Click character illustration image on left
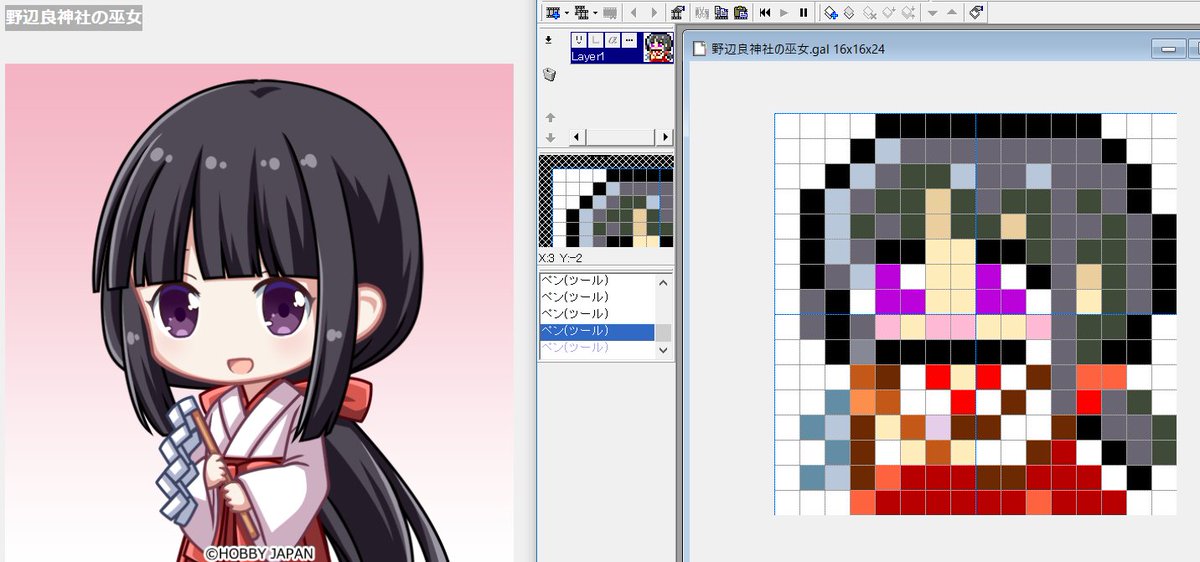Image resolution: width=1200 pixels, height=562 pixels. click(x=259, y=312)
